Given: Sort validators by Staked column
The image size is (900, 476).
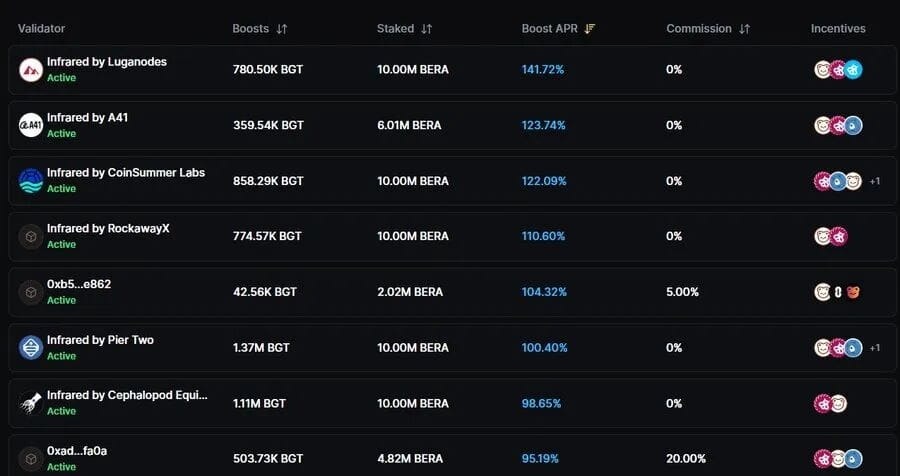Looking at the screenshot, I should pyautogui.click(x=427, y=29).
